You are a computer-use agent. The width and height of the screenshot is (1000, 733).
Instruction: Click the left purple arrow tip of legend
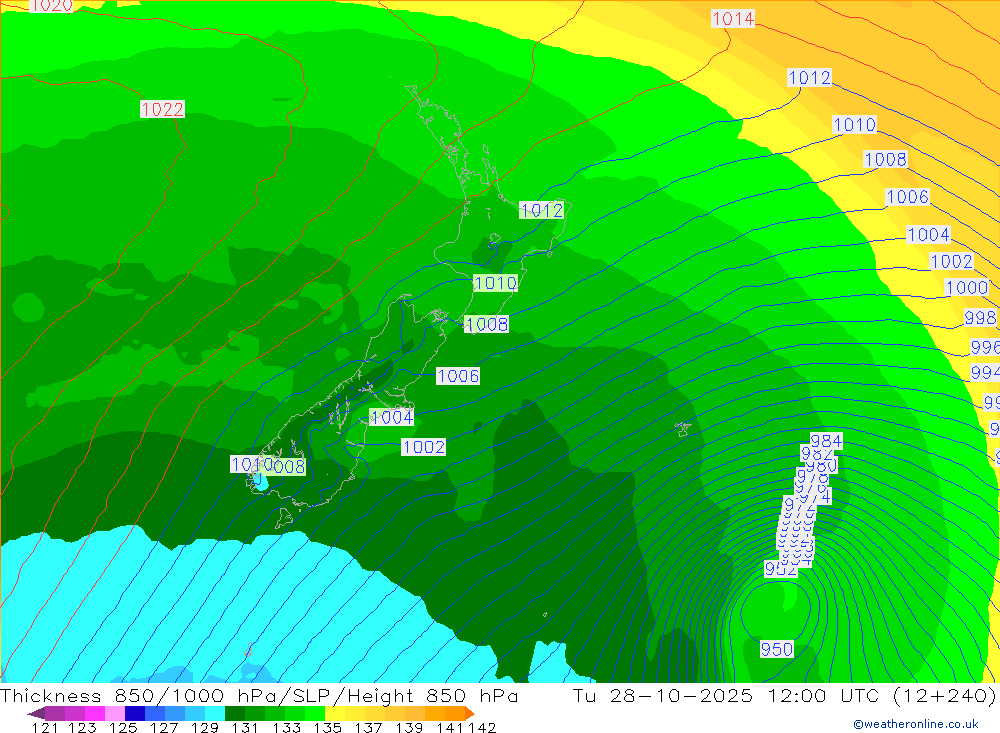coord(36,713)
